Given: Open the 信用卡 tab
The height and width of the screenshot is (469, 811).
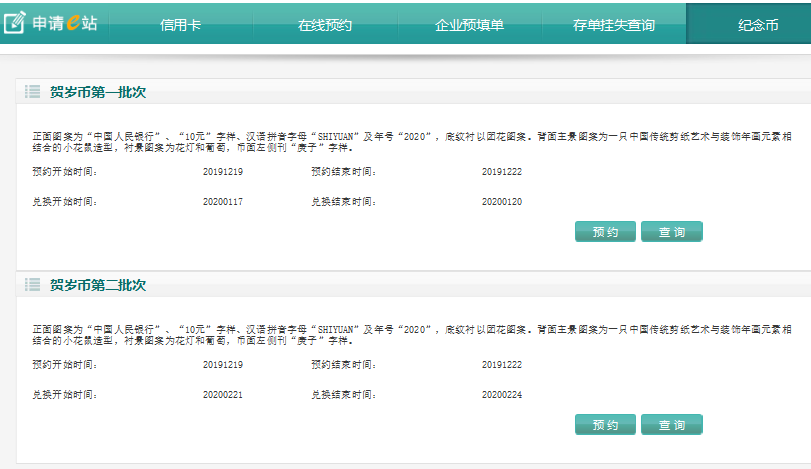Looking at the screenshot, I should tap(180, 25).
